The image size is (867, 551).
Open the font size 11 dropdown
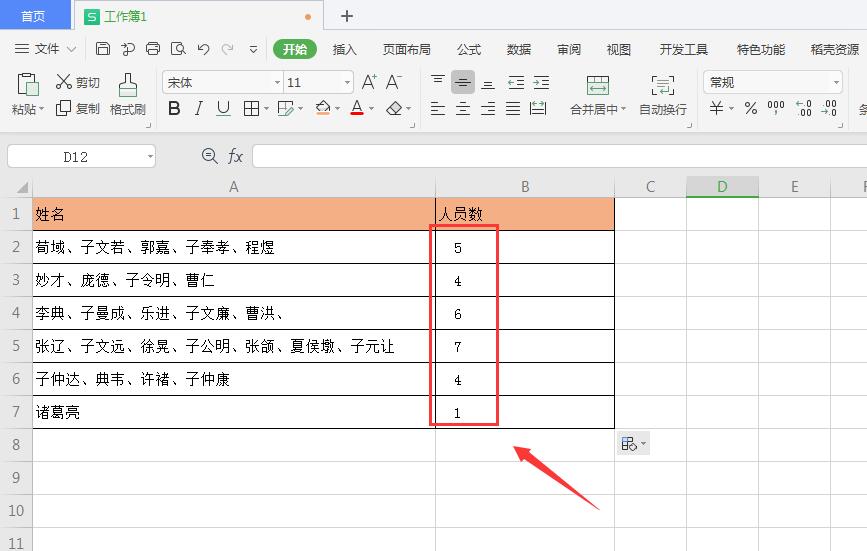coord(347,82)
